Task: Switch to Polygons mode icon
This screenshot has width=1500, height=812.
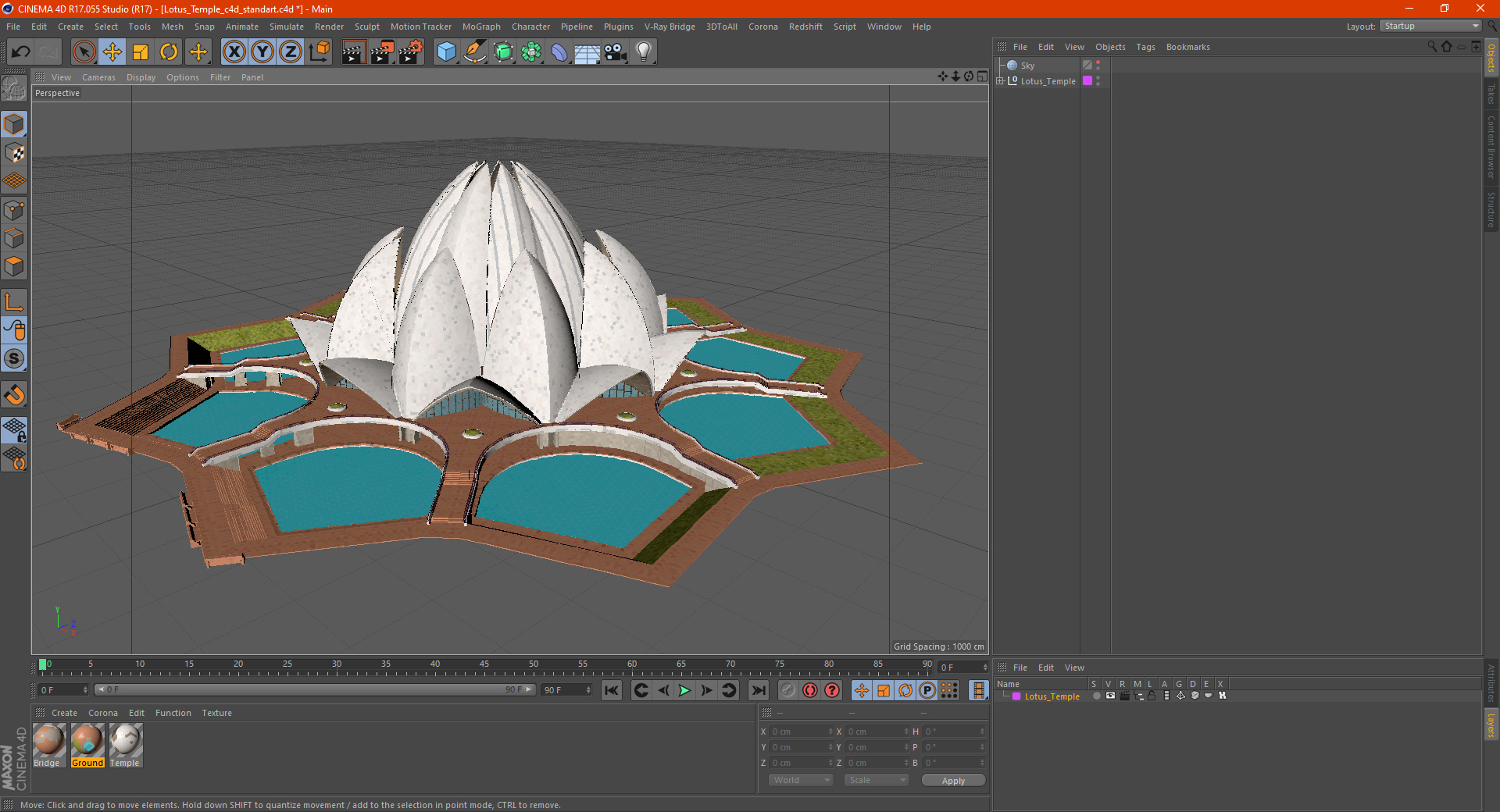Action: (x=14, y=266)
